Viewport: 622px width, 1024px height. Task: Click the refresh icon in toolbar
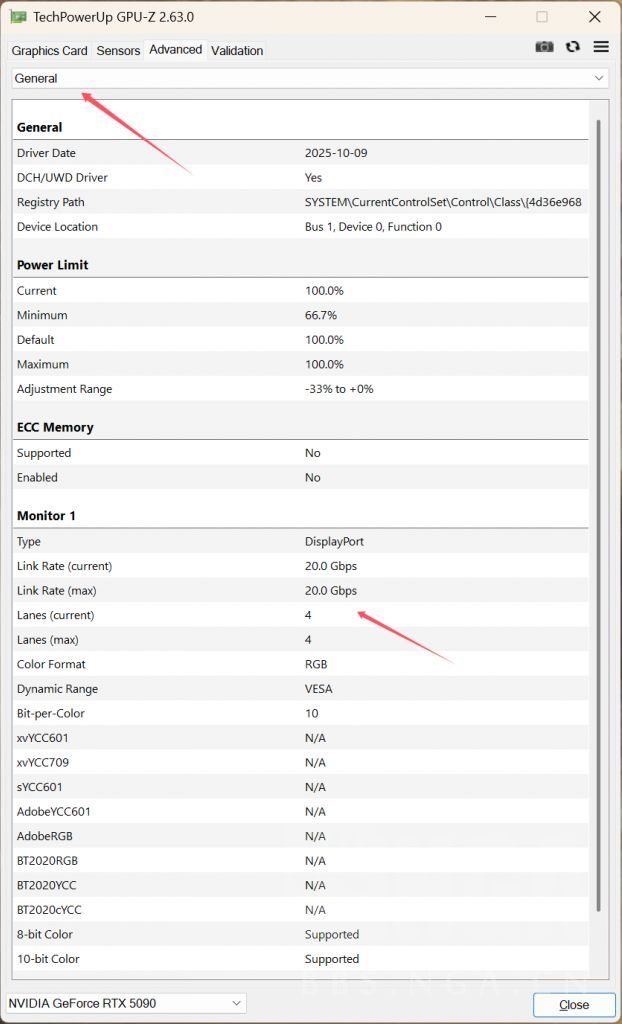[573, 47]
